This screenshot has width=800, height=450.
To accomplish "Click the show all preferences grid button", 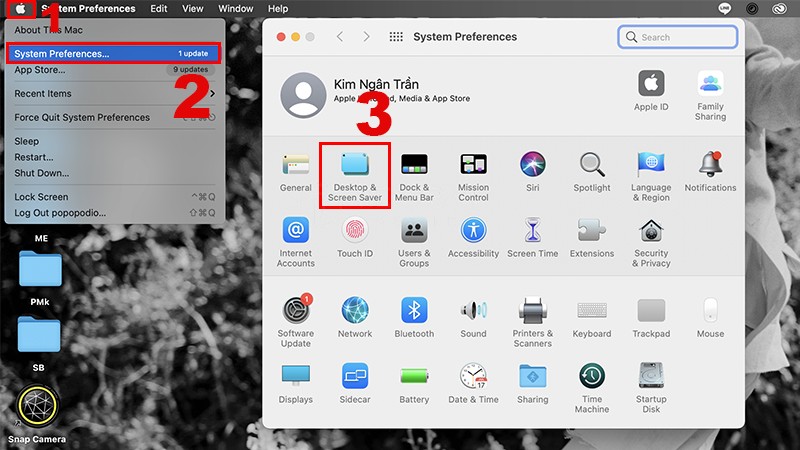I will [396, 37].
